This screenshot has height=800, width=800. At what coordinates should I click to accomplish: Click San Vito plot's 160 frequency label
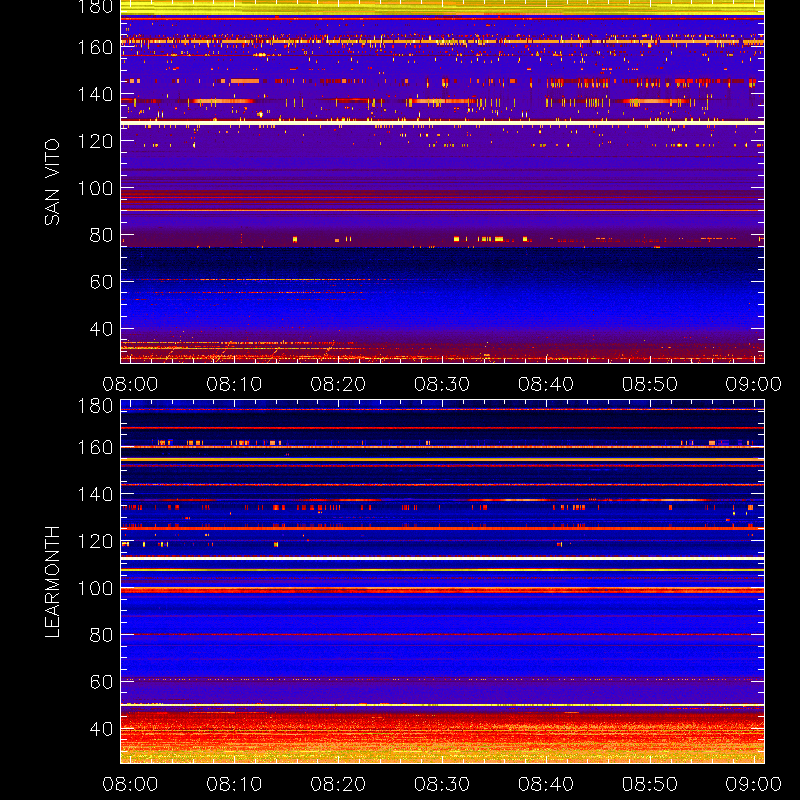pyautogui.click(x=95, y=47)
